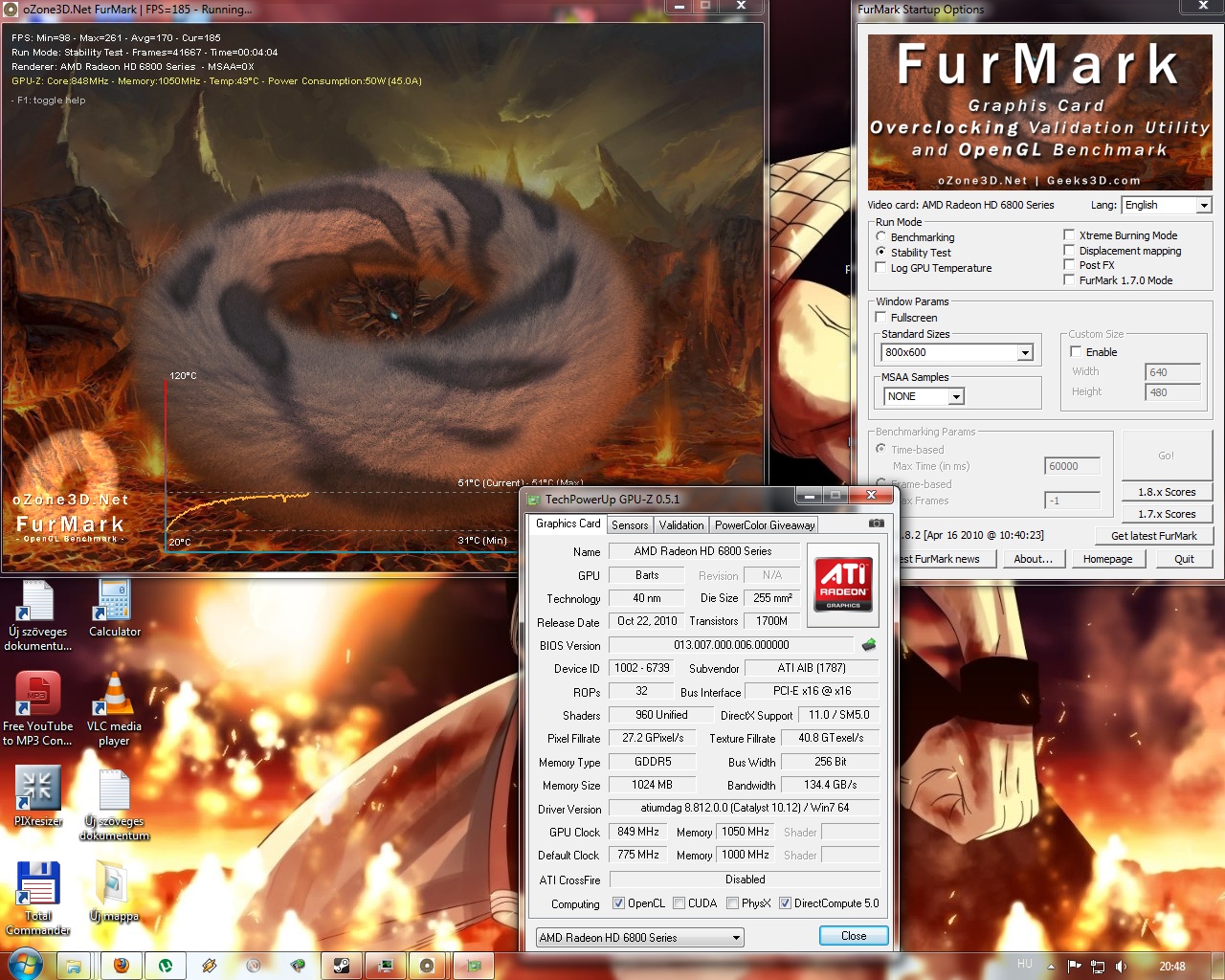Open Windows Explorer from the taskbar
1225x980 pixels.
(74, 966)
